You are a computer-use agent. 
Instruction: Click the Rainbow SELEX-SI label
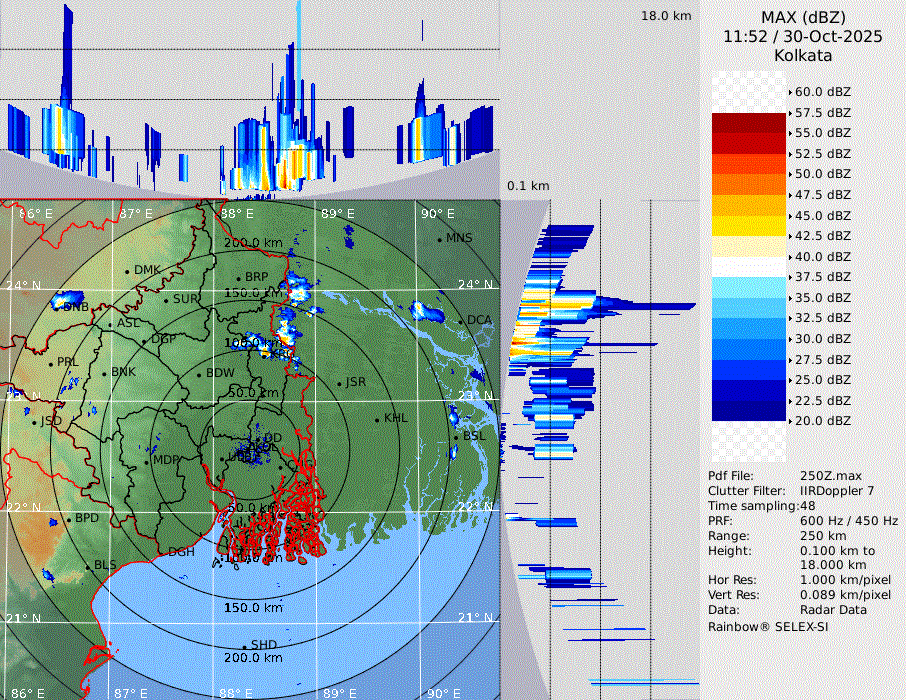768,627
